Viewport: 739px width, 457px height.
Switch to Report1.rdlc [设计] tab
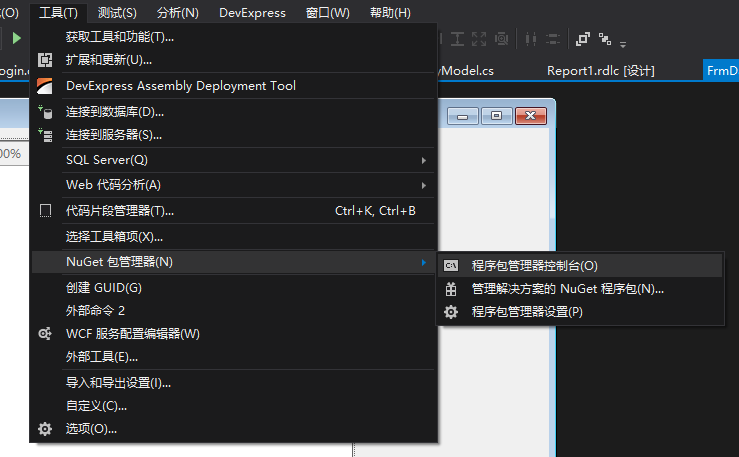click(600, 71)
